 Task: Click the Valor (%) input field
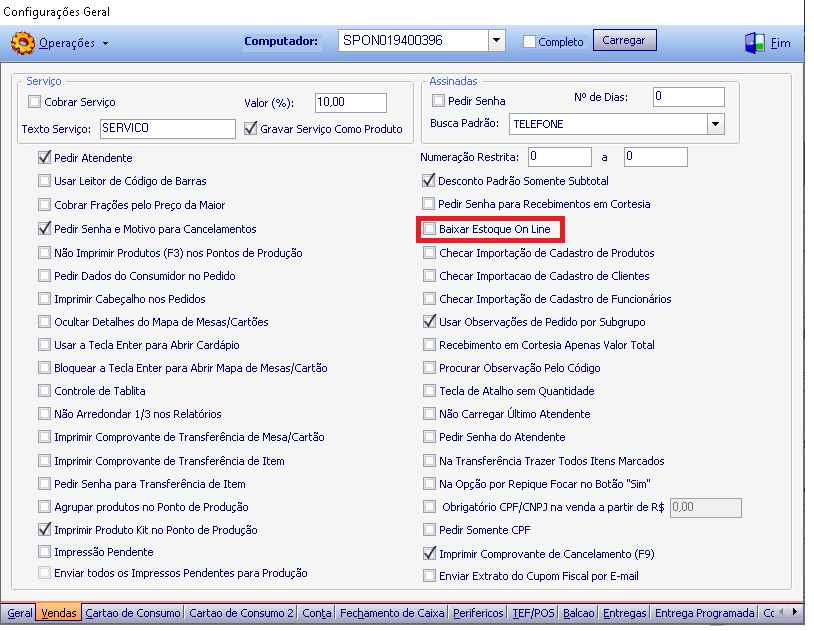351,102
